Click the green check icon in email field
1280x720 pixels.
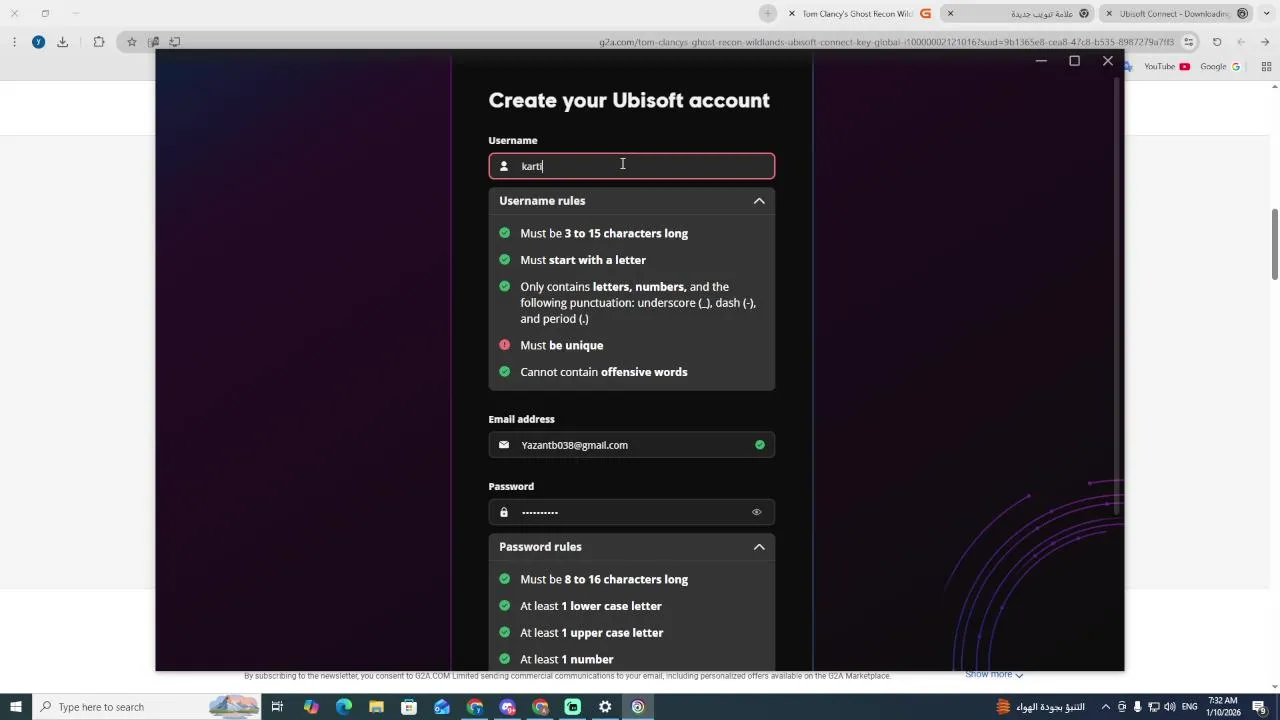(760, 445)
